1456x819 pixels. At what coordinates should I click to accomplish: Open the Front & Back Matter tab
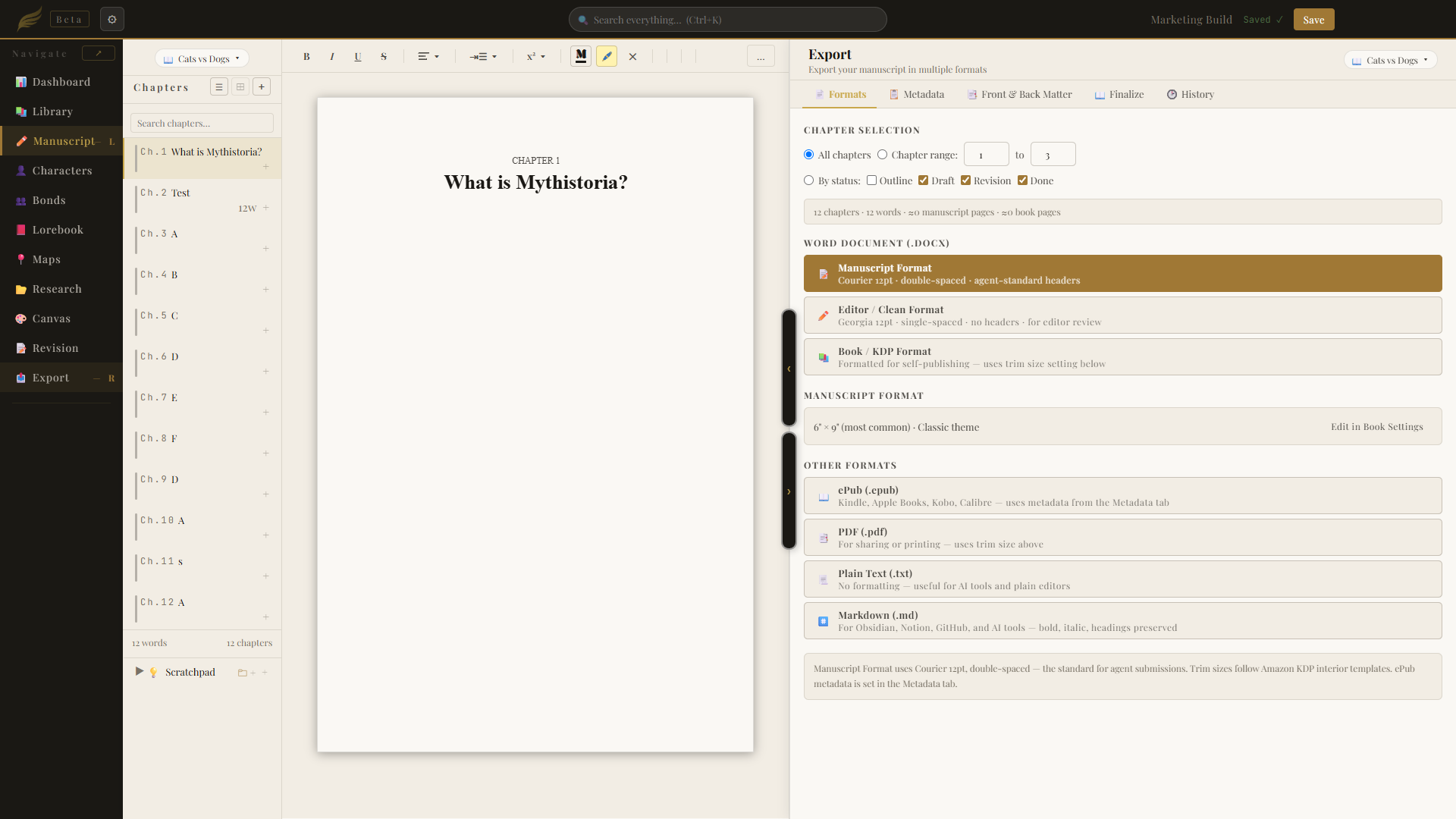pyautogui.click(x=1019, y=94)
